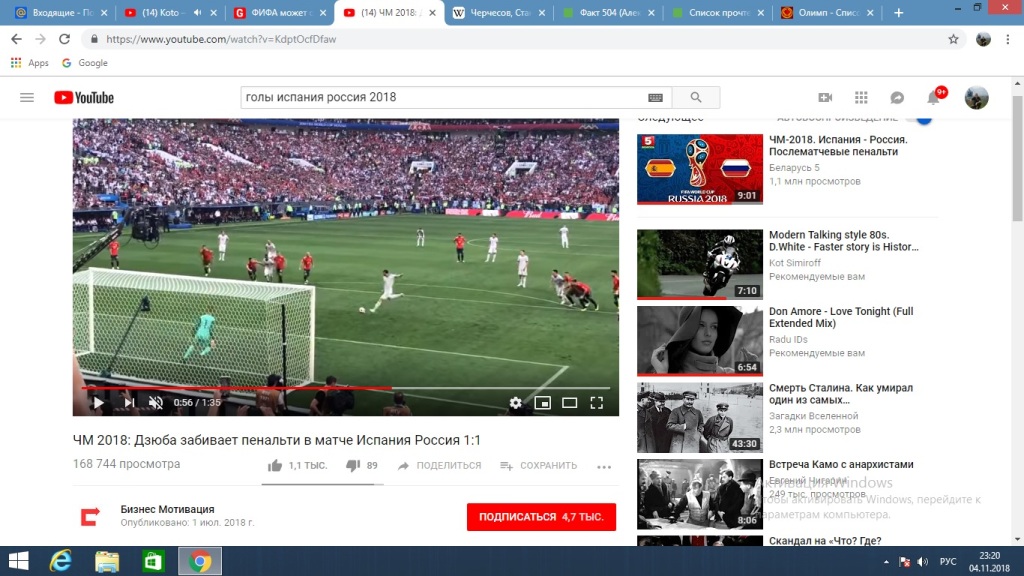Open the Смерть Сталина video title

coord(841,394)
